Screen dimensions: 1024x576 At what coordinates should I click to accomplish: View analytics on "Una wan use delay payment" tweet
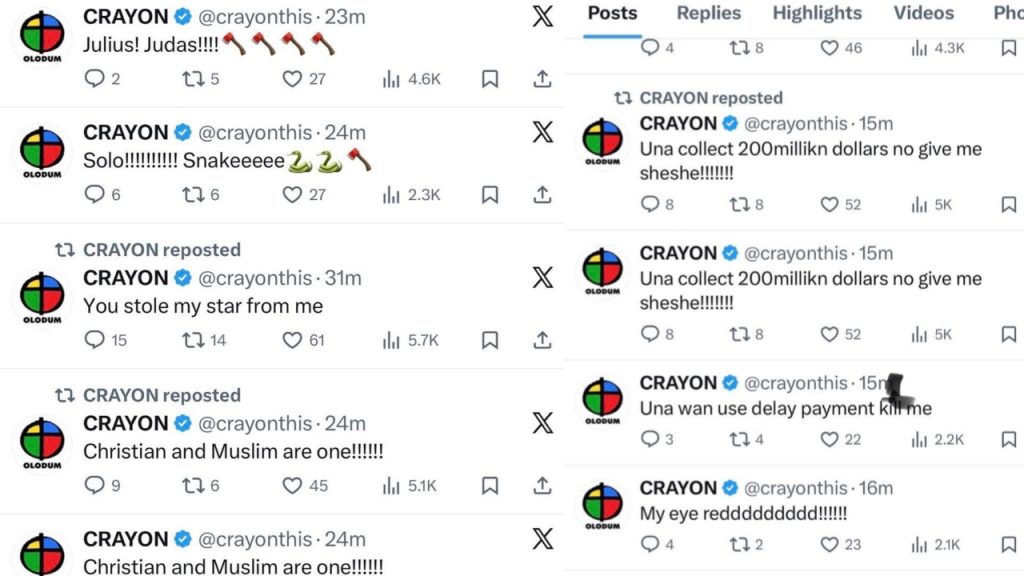tap(920, 439)
